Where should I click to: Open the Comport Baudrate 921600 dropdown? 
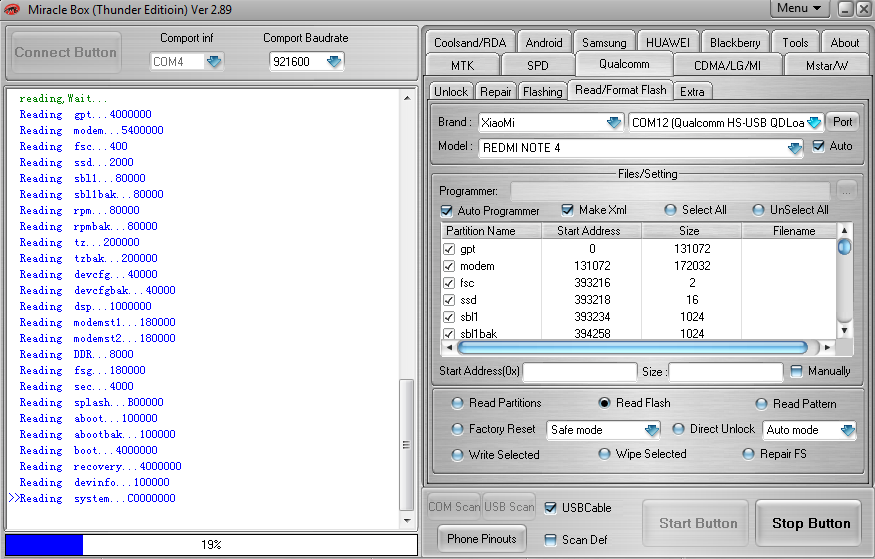pos(334,61)
